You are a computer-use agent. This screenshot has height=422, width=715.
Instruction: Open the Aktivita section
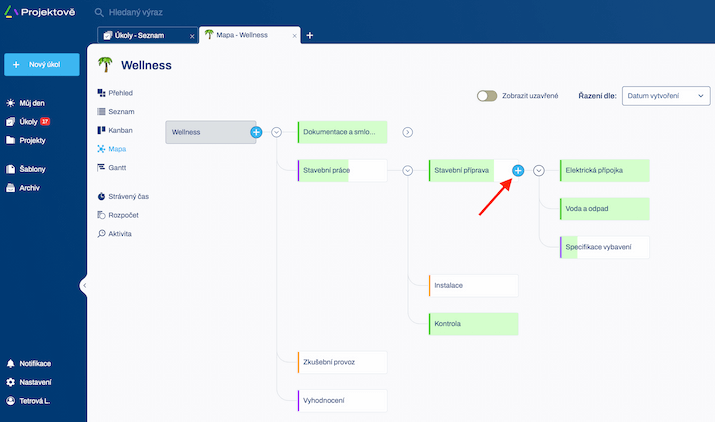click(x=114, y=234)
